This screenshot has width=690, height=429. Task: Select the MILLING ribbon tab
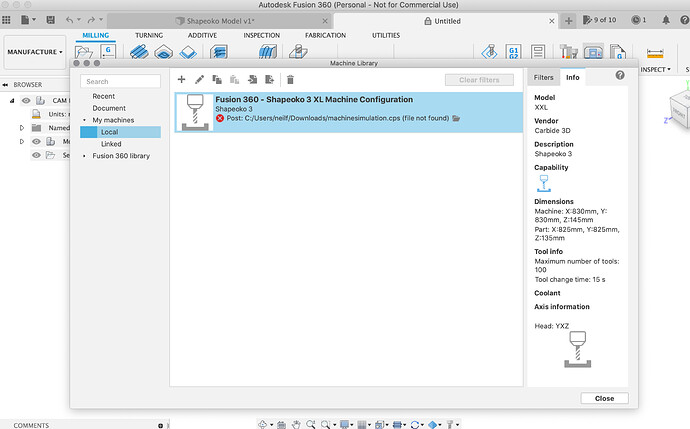(x=95, y=35)
